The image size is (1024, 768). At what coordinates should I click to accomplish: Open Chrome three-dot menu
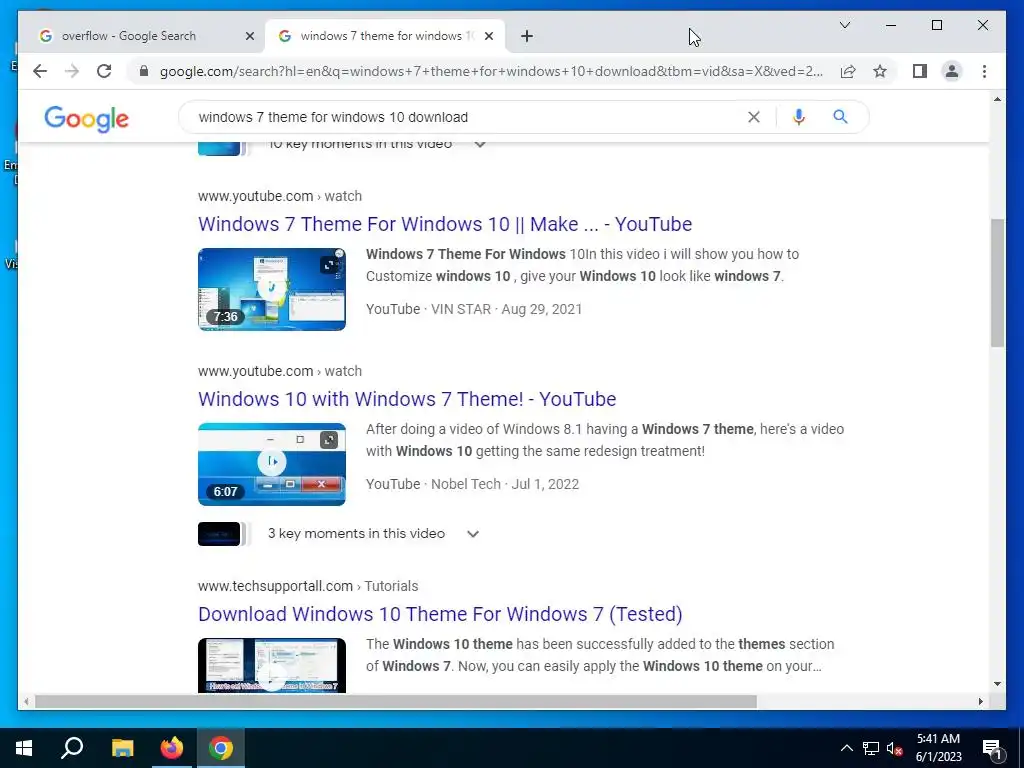pos(984,71)
